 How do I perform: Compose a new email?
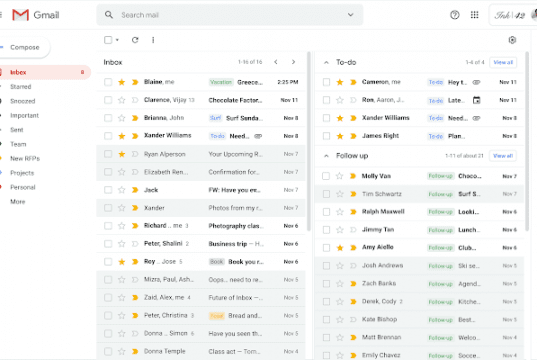24,47
